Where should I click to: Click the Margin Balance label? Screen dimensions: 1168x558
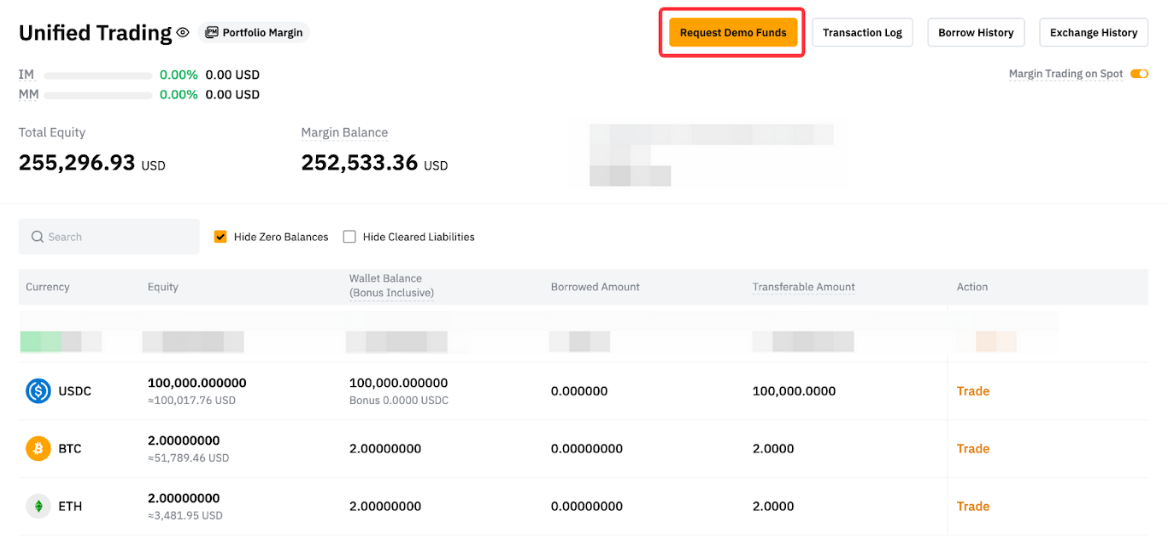pos(344,132)
